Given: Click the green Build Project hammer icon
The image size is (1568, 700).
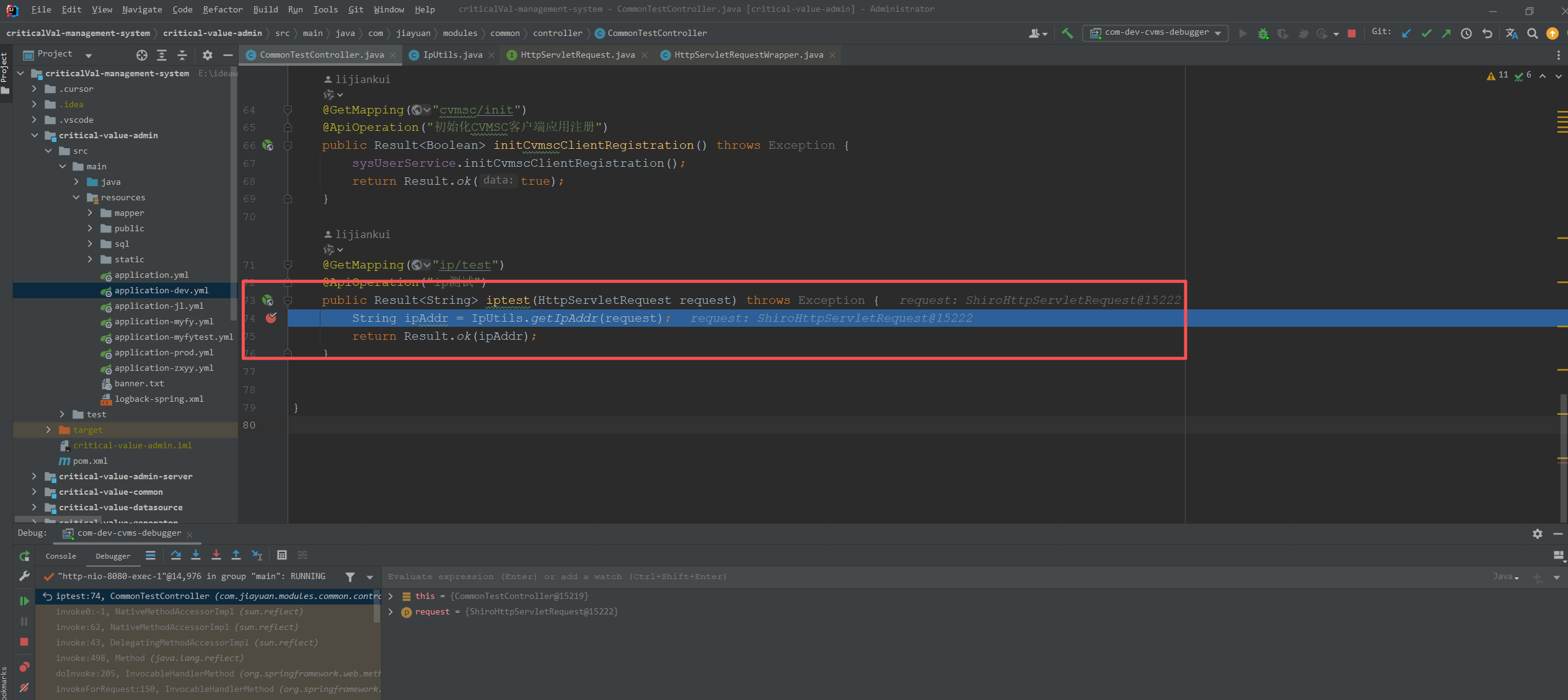Looking at the screenshot, I should [1067, 33].
